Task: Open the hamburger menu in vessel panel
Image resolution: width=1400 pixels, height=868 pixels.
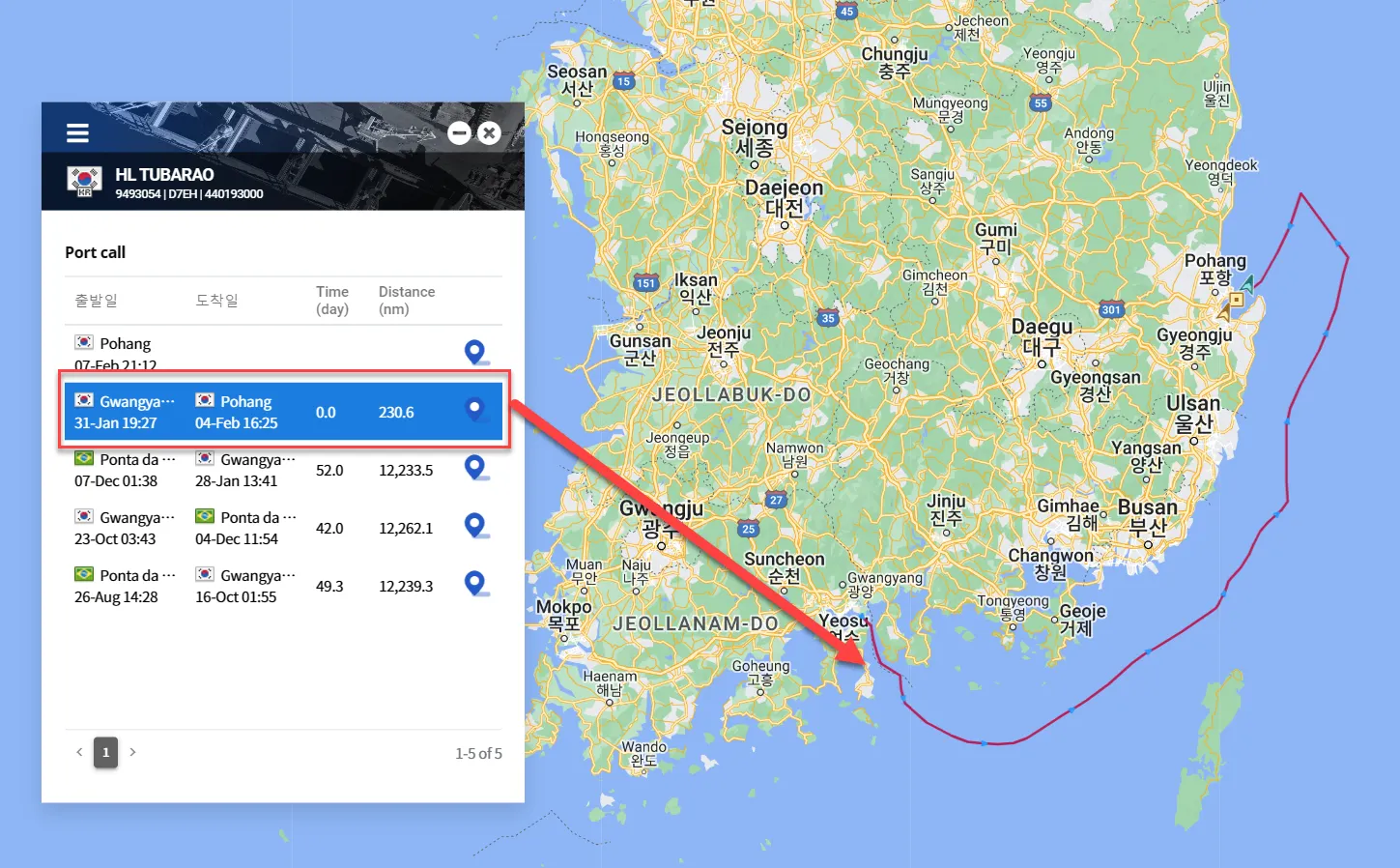Action: [x=77, y=133]
